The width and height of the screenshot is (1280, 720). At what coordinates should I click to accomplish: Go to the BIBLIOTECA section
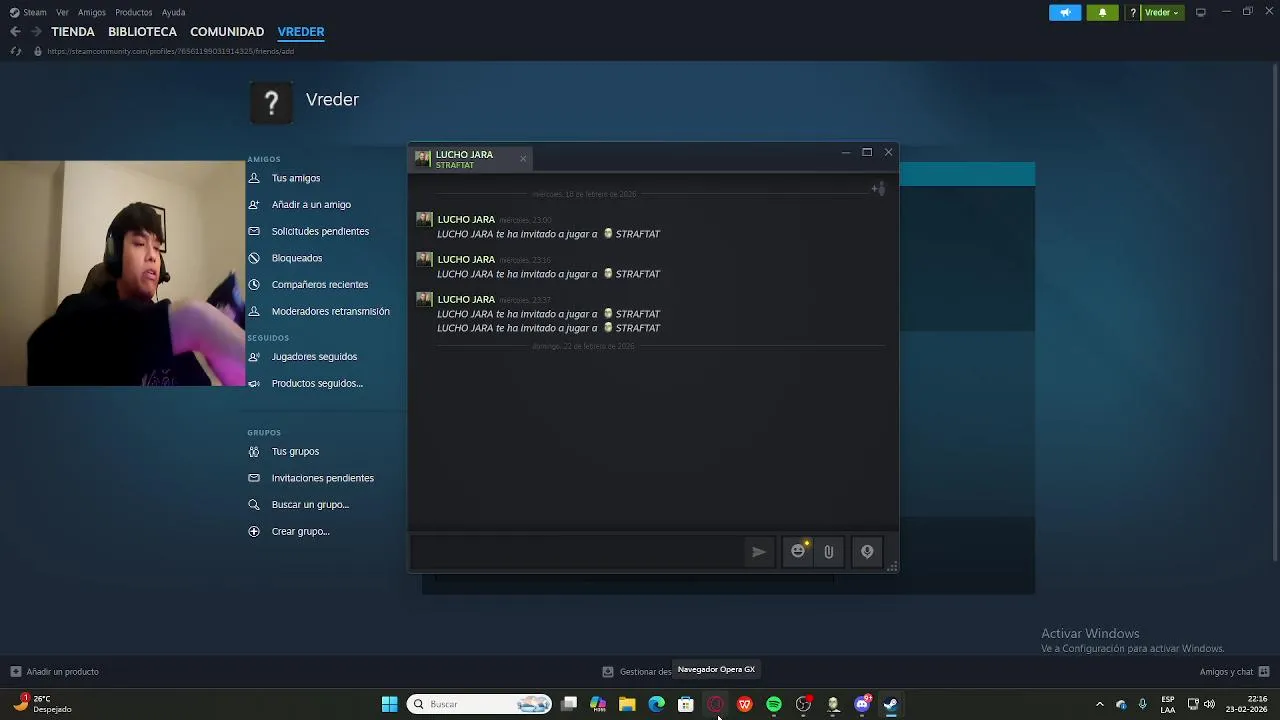click(142, 32)
